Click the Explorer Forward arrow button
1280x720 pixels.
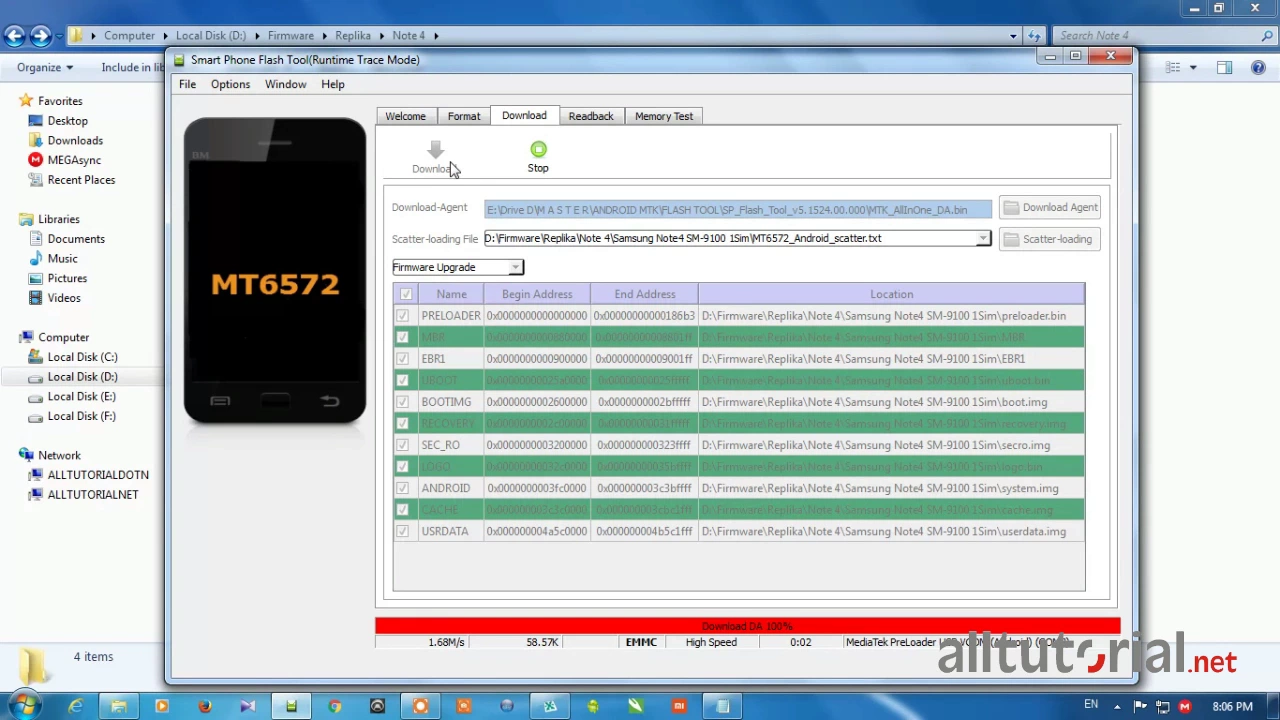[x=40, y=36]
